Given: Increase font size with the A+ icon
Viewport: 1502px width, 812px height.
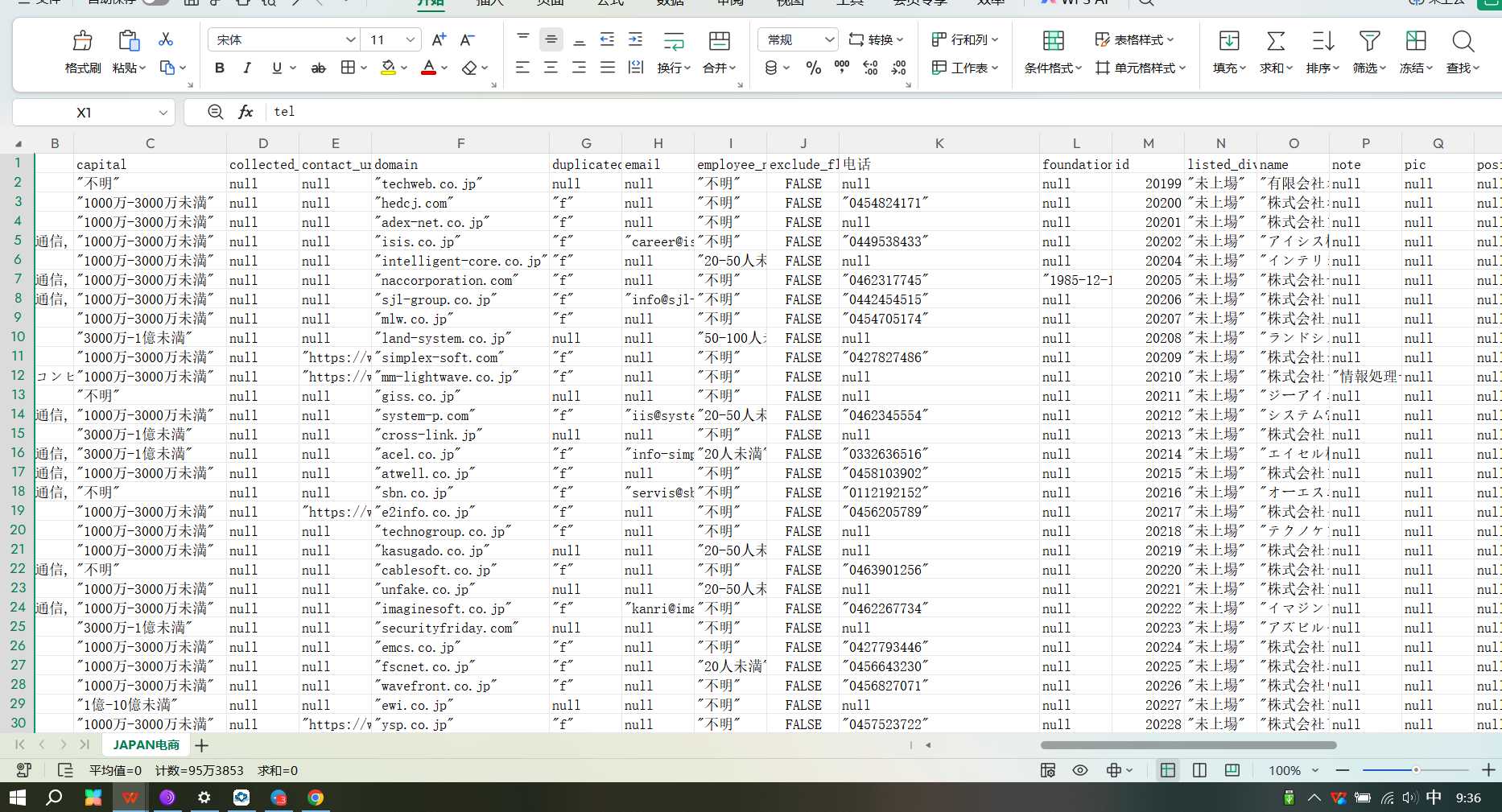Looking at the screenshot, I should 439,39.
